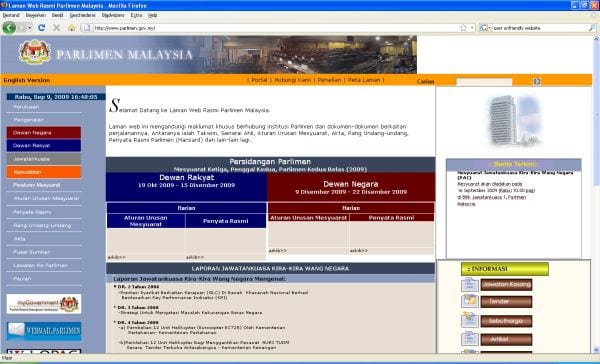Image resolution: width=600 pixels, height=364 pixels.
Task: Click the Tender information button
Action: [x=506, y=302]
